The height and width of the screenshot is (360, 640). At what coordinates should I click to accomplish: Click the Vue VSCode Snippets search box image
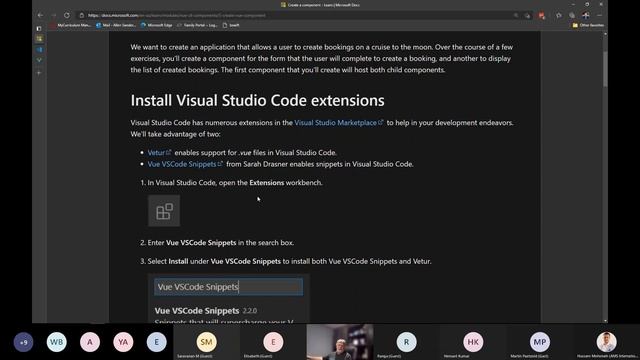pyautogui.click(x=229, y=287)
